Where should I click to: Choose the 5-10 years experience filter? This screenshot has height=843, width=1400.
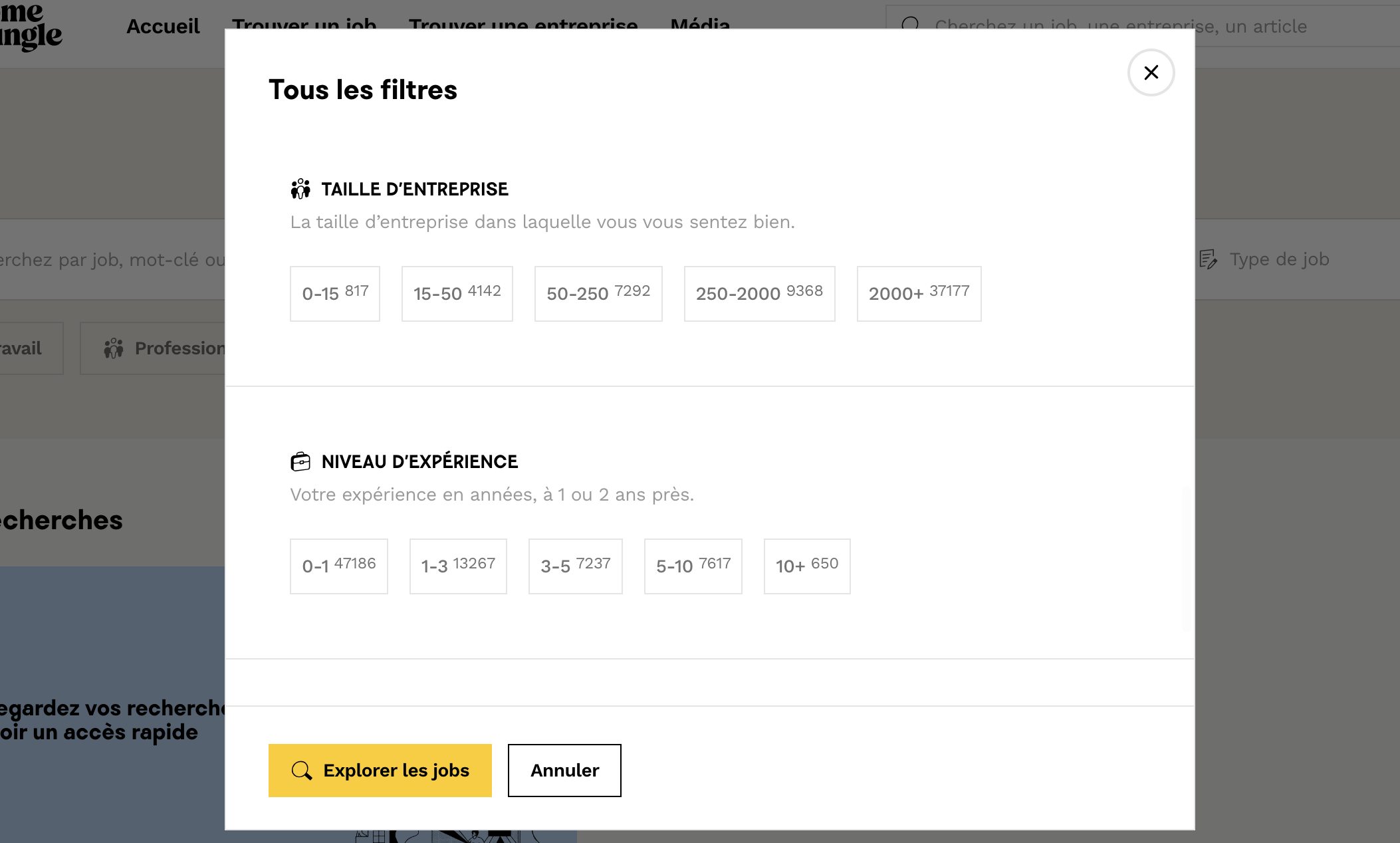(x=693, y=566)
